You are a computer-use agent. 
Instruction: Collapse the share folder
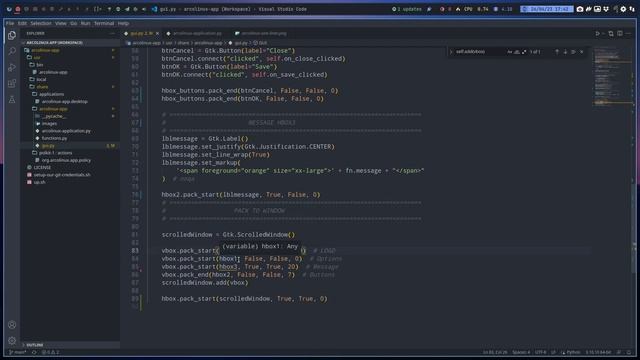[x=42, y=87]
